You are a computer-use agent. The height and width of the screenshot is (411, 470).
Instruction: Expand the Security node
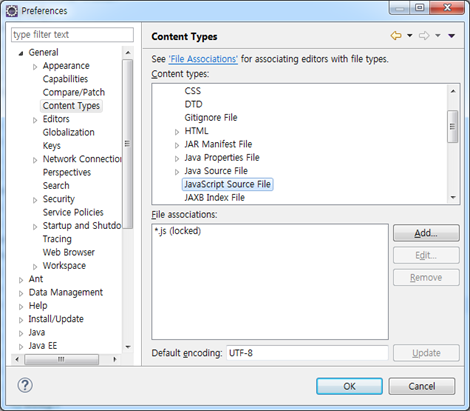click(x=35, y=200)
